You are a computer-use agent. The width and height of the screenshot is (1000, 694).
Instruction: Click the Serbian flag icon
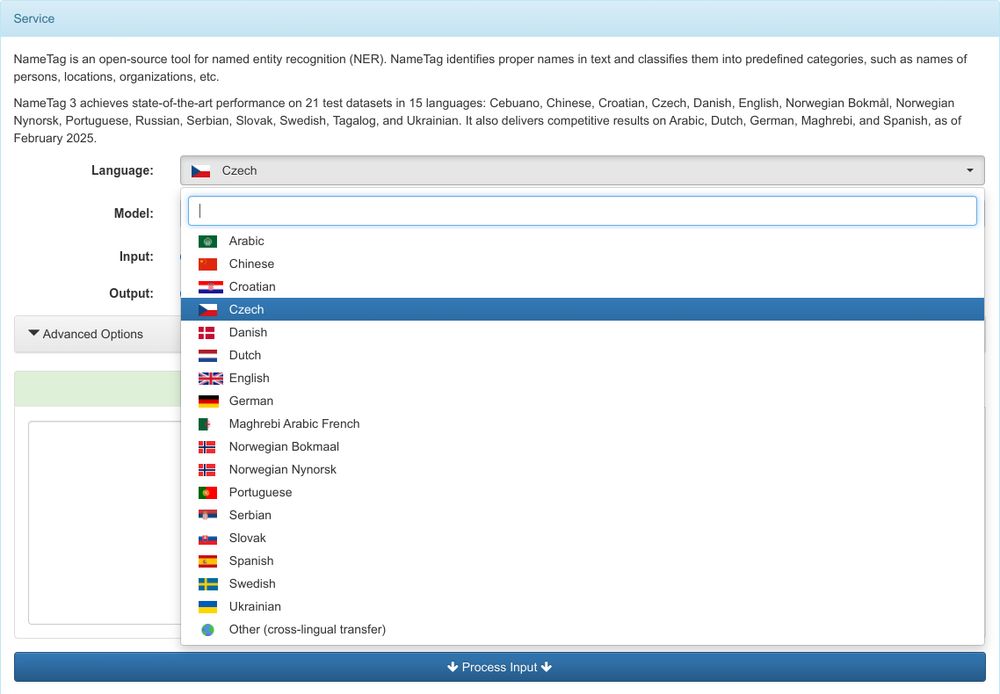pyautogui.click(x=207, y=515)
